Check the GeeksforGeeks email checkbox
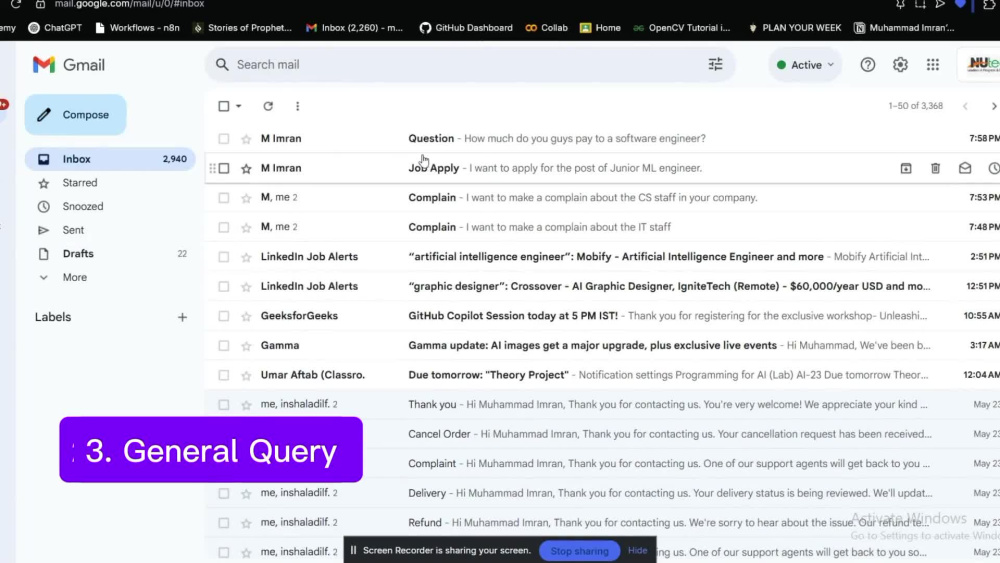1000x563 pixels. (x=223, y=316)
